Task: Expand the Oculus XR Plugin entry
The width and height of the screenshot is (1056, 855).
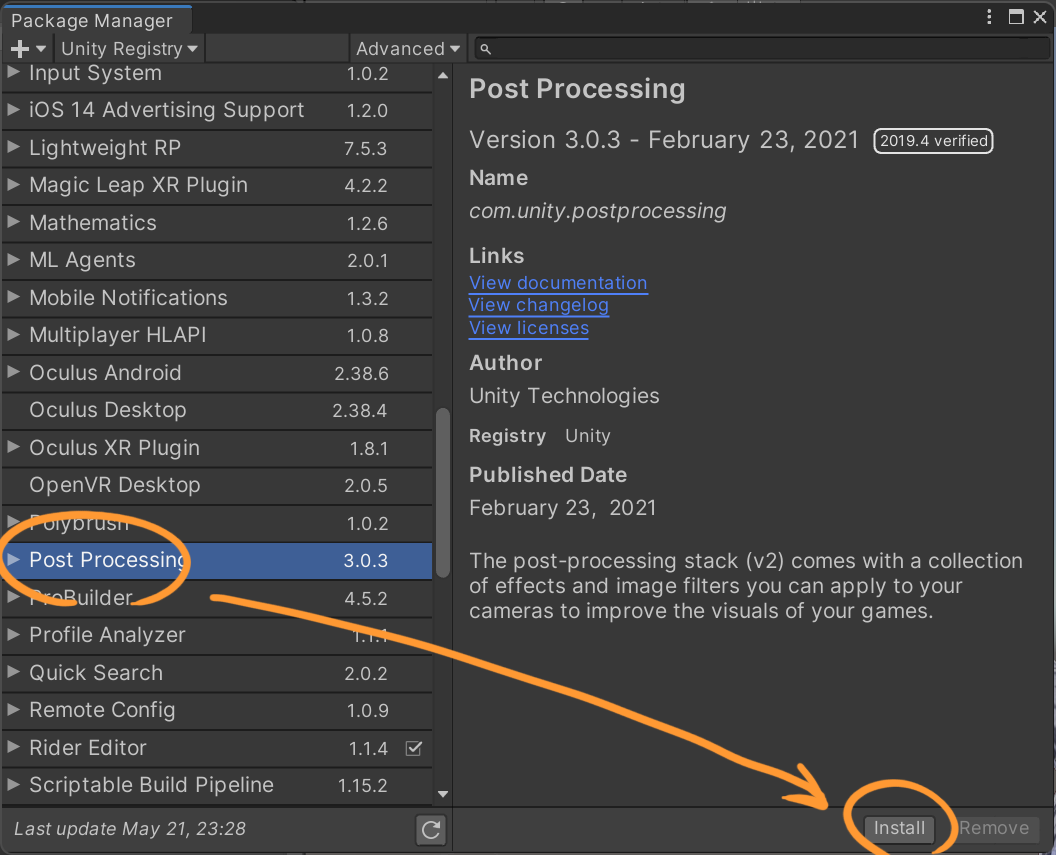Action: 13,447
